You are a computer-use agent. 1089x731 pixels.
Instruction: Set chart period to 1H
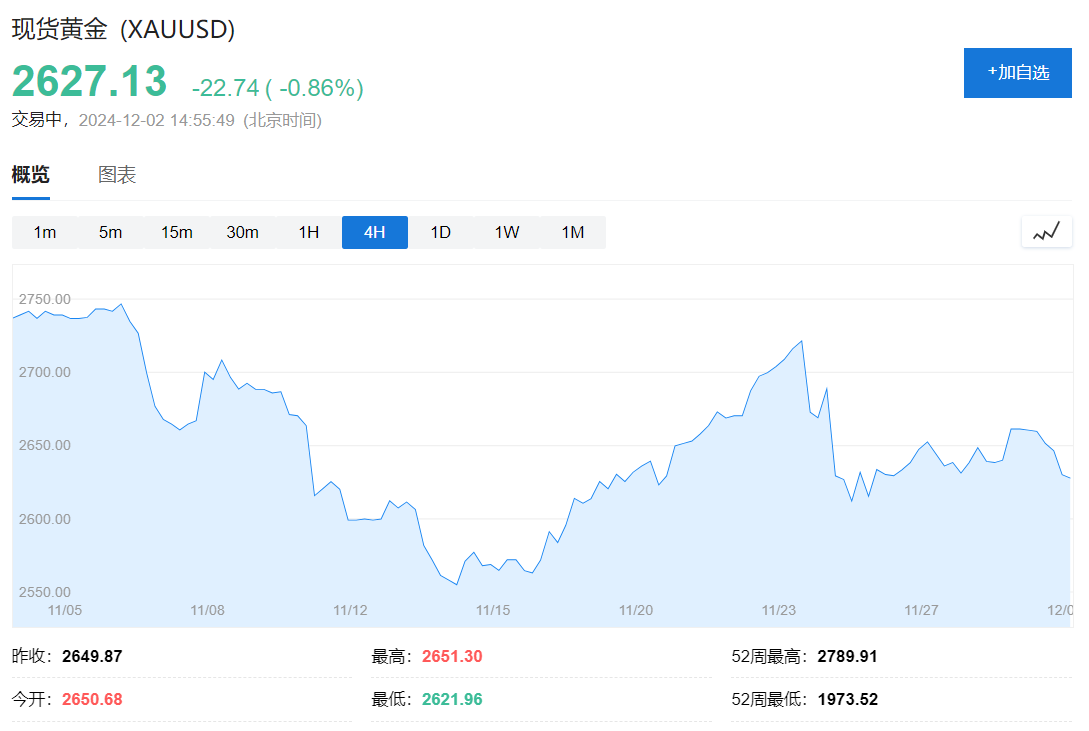(308, 232)
